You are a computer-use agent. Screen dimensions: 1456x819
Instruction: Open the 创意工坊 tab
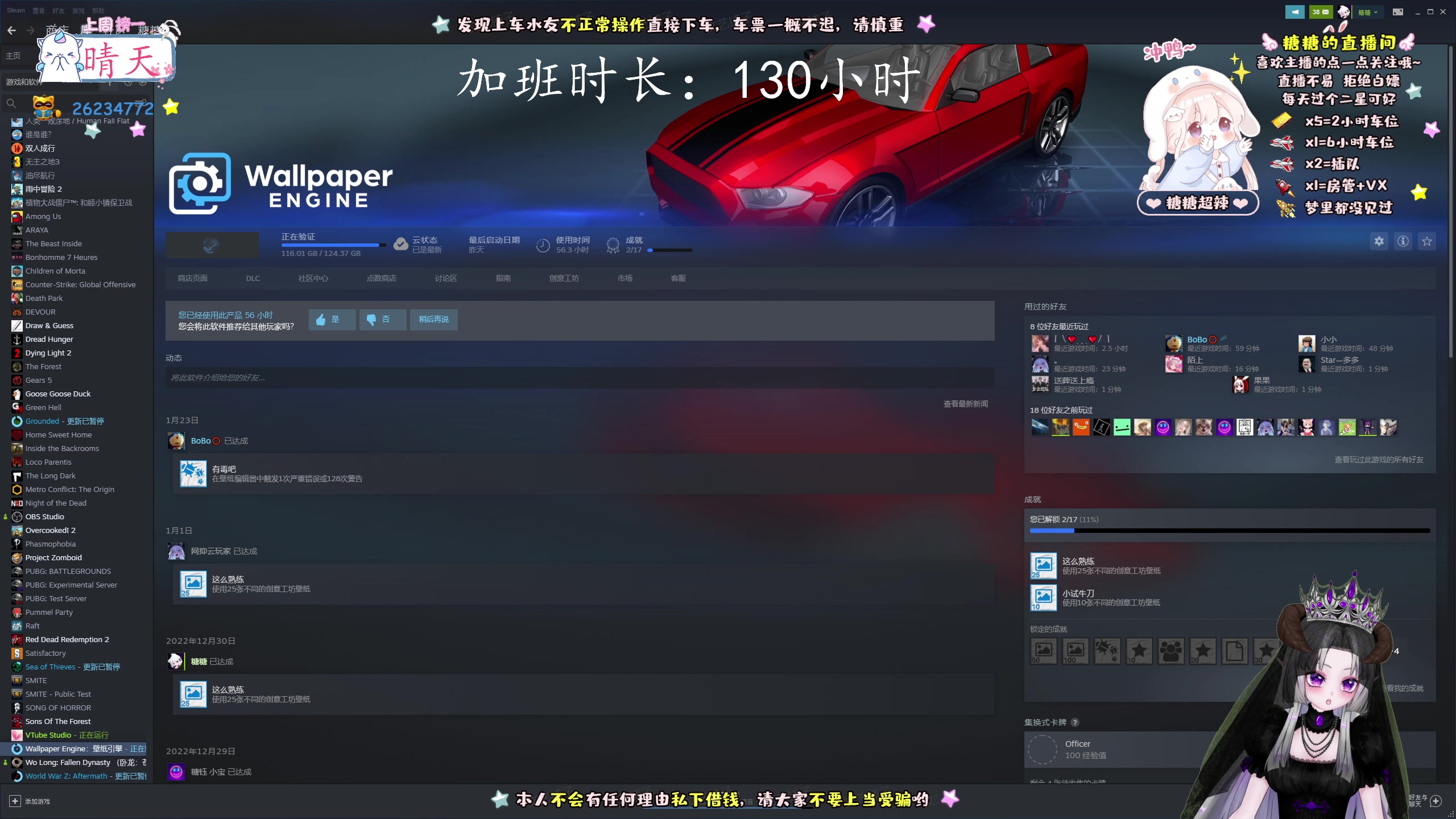pos(564,278)
